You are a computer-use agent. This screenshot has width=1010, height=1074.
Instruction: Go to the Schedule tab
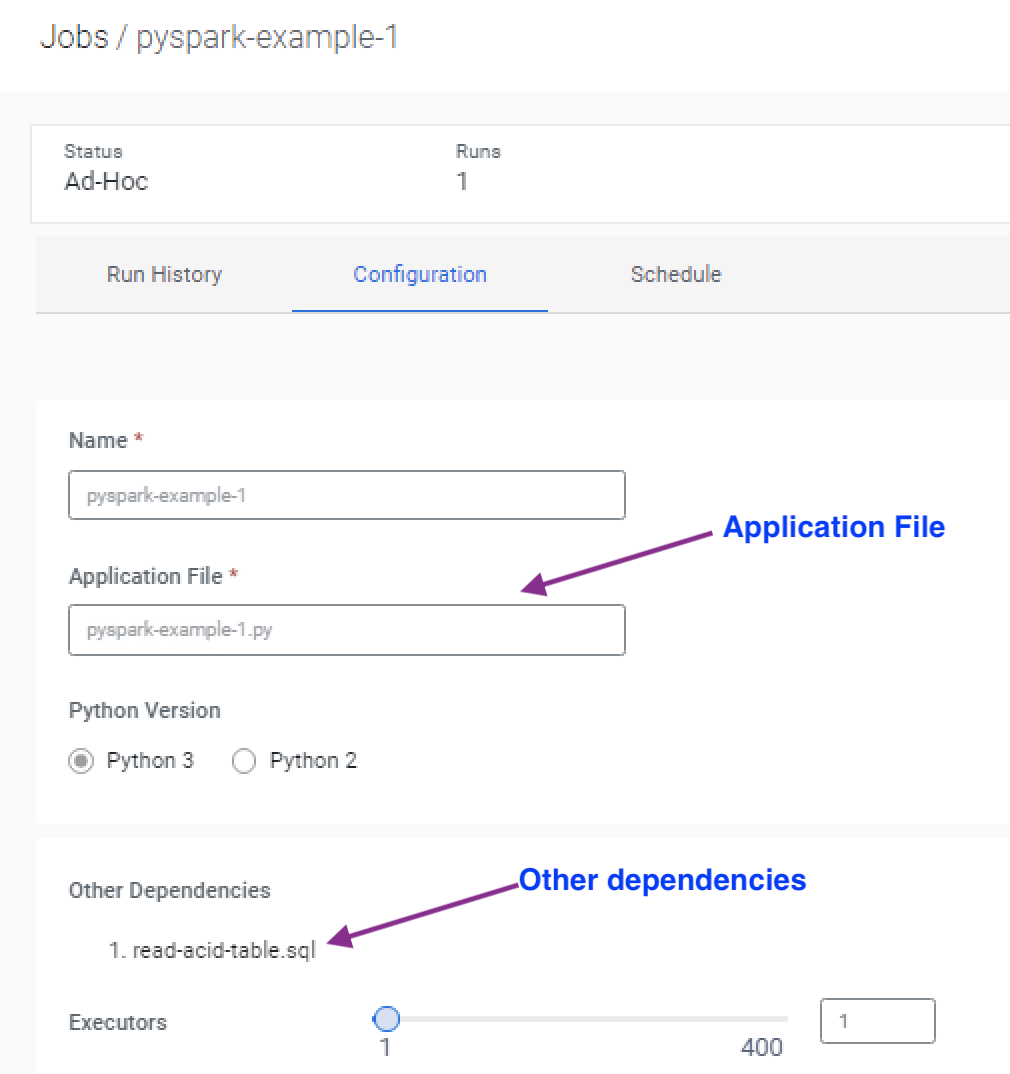coord(676,274)
